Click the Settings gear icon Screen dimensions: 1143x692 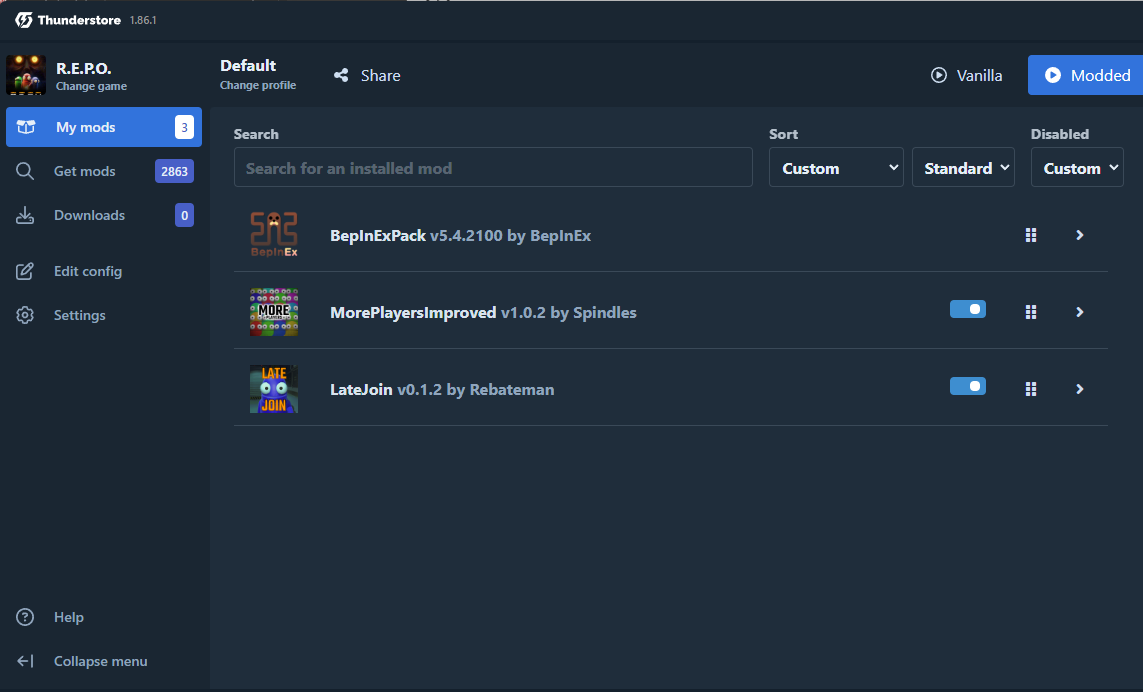25,315
